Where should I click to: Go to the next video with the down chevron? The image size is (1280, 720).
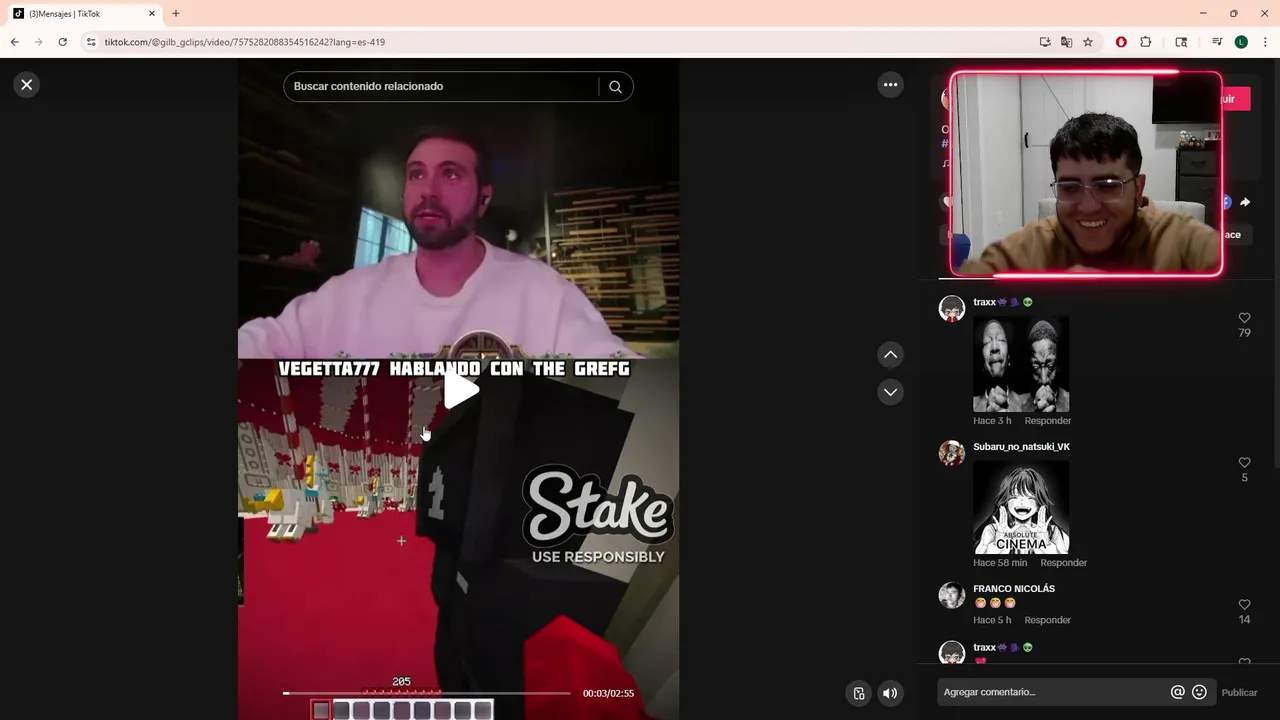coord(890,392)
